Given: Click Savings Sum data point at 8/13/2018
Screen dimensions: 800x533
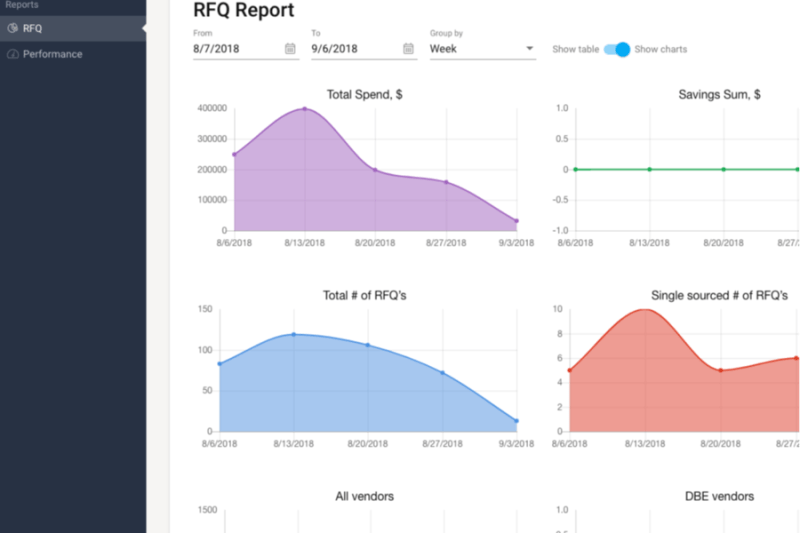Looking at the screenshot, I should pyautogui.click(x=649, y=169).
